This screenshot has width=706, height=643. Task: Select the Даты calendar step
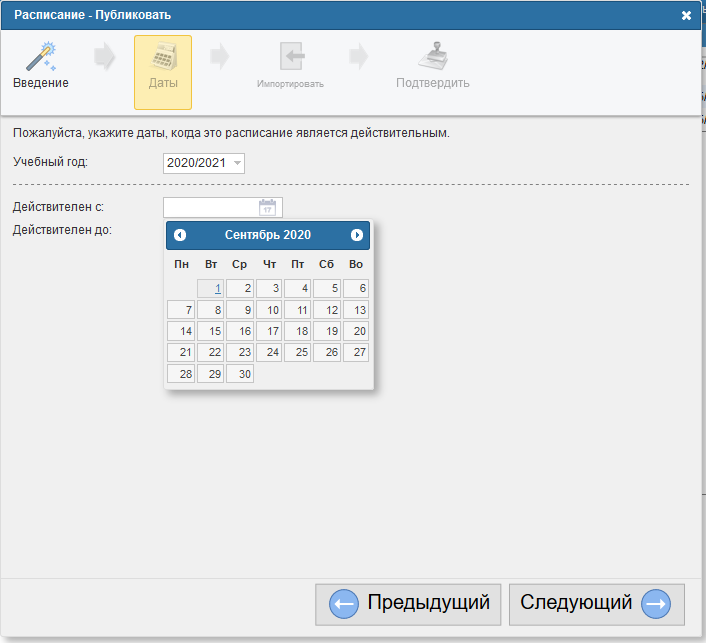[x=163, y=72]
